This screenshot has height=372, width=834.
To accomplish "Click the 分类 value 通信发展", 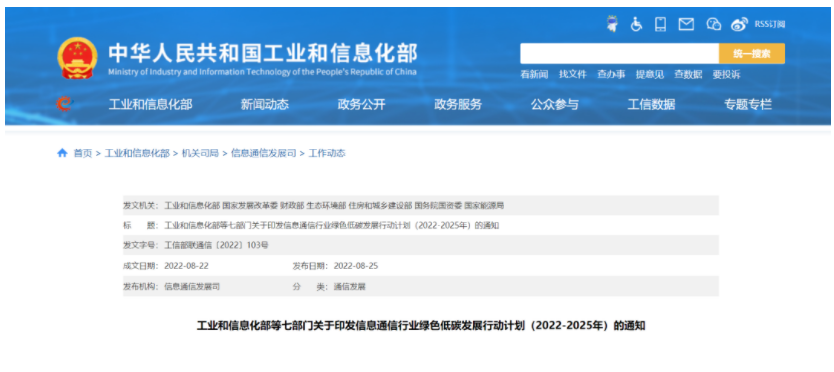I will pyautogui.click(x=349, y=286).
